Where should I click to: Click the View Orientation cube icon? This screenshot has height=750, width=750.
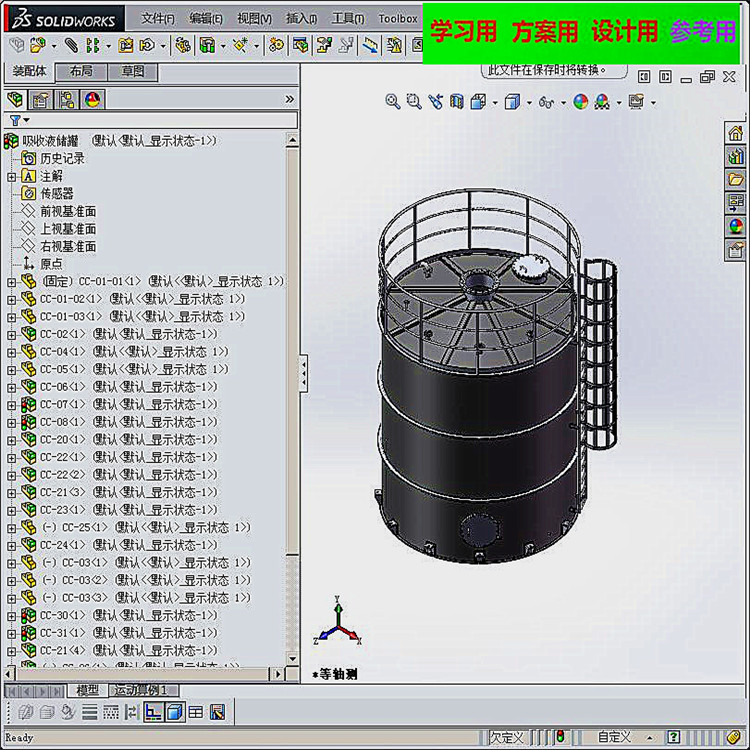click(478, 101)
